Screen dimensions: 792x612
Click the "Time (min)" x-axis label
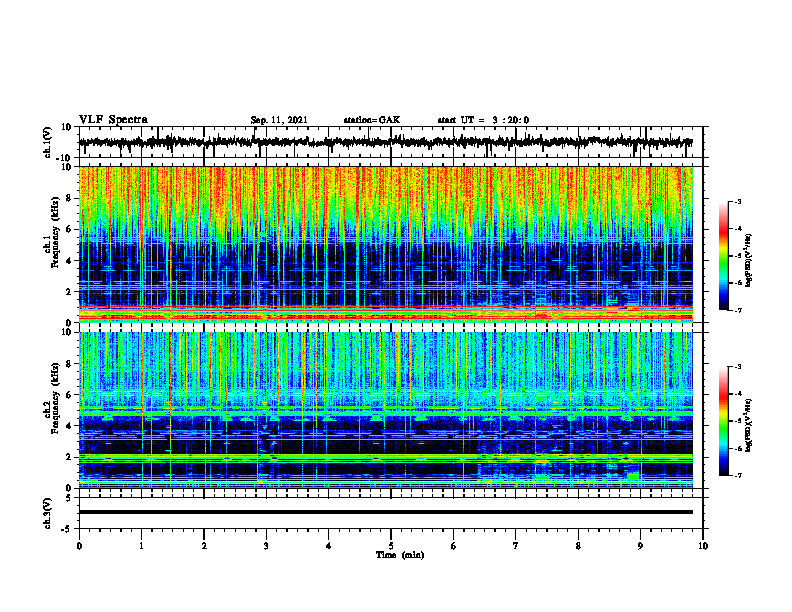[x=400, y=555]
